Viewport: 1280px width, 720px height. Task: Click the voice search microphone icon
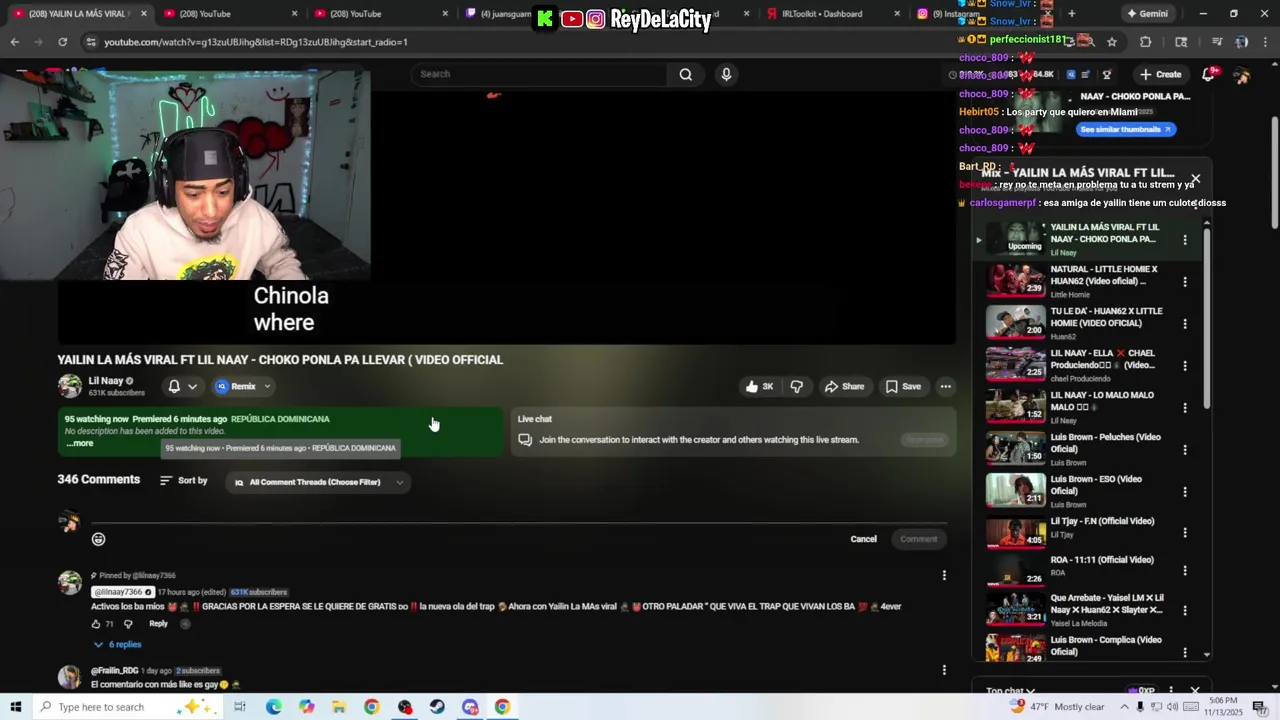(x=726, y=74)
